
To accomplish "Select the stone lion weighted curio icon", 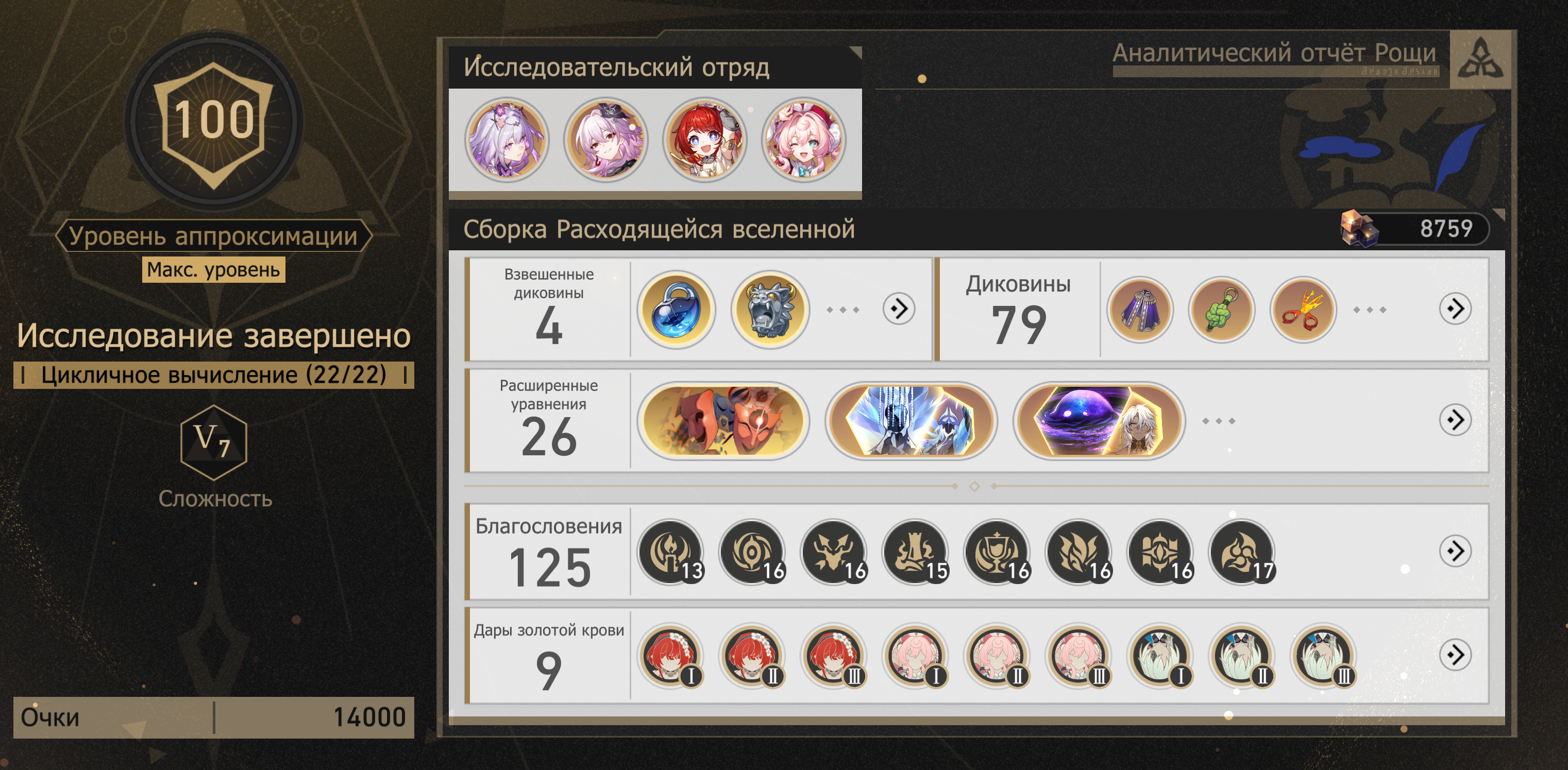I will [x=770, y=309].
